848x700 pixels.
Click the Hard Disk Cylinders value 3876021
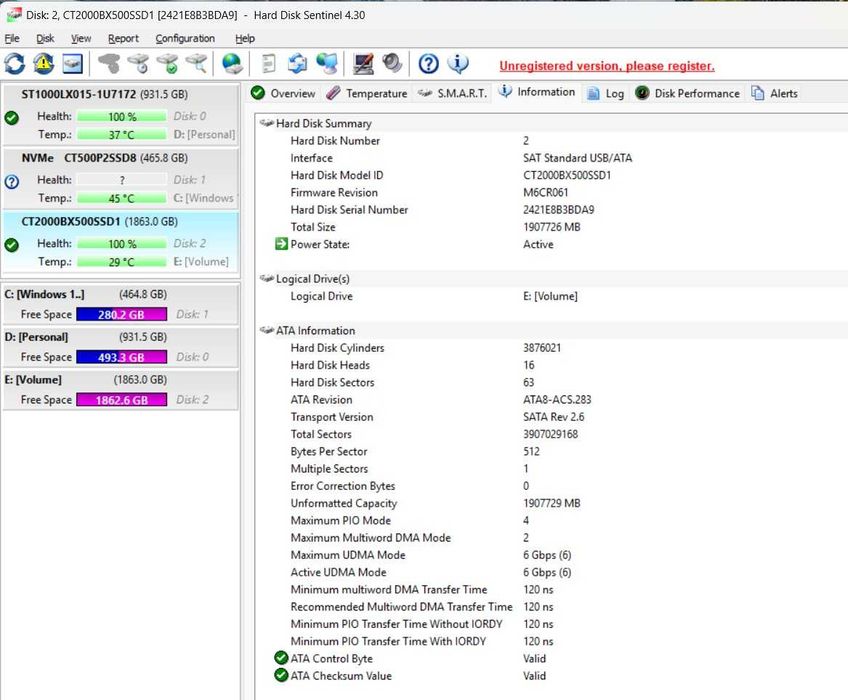point(542,347)
